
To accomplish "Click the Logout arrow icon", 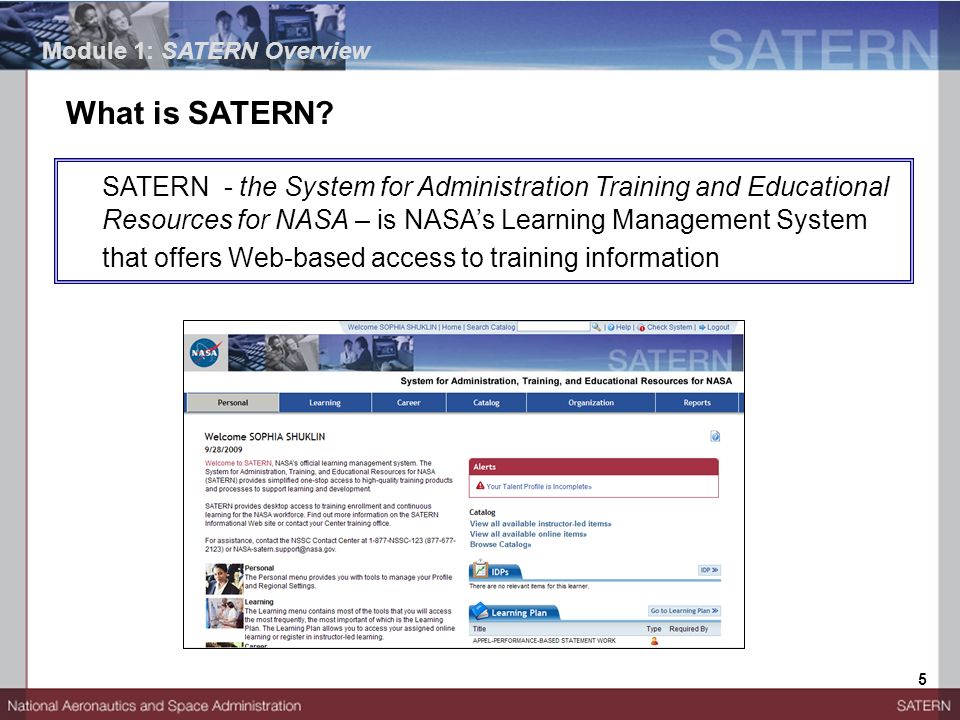I will point(702,328).
